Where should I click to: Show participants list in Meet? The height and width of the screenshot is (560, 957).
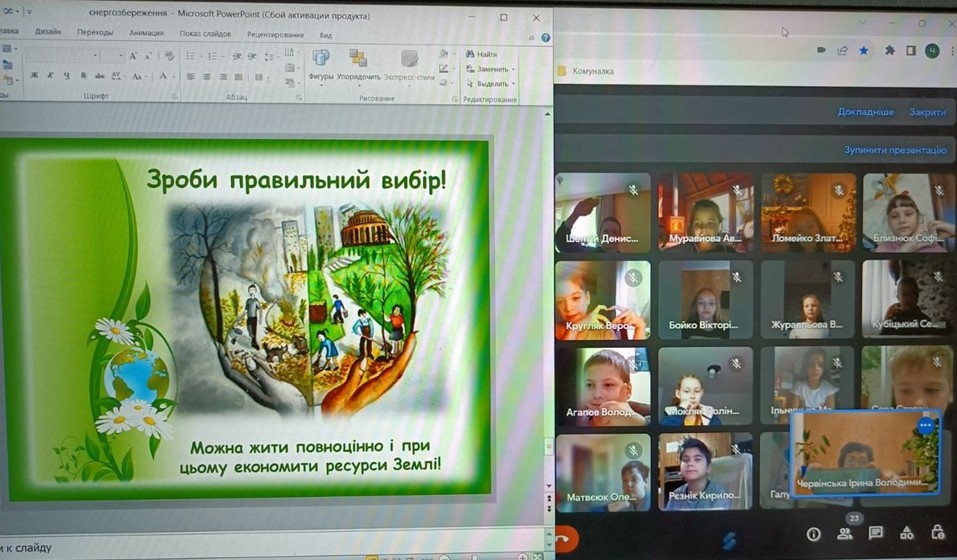click(x=845, y=534)
